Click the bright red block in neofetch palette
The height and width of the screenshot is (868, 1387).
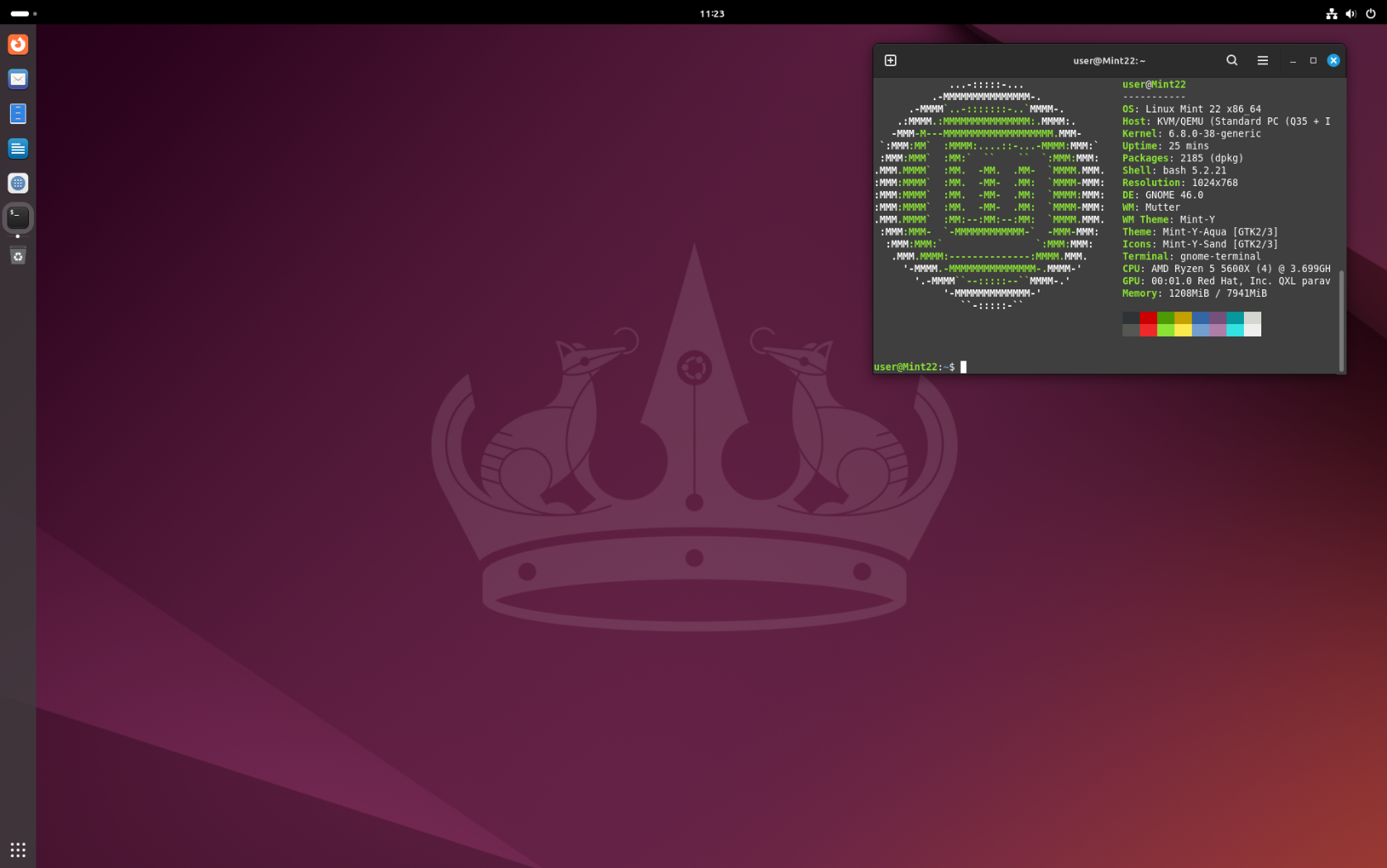(1148, 331)
